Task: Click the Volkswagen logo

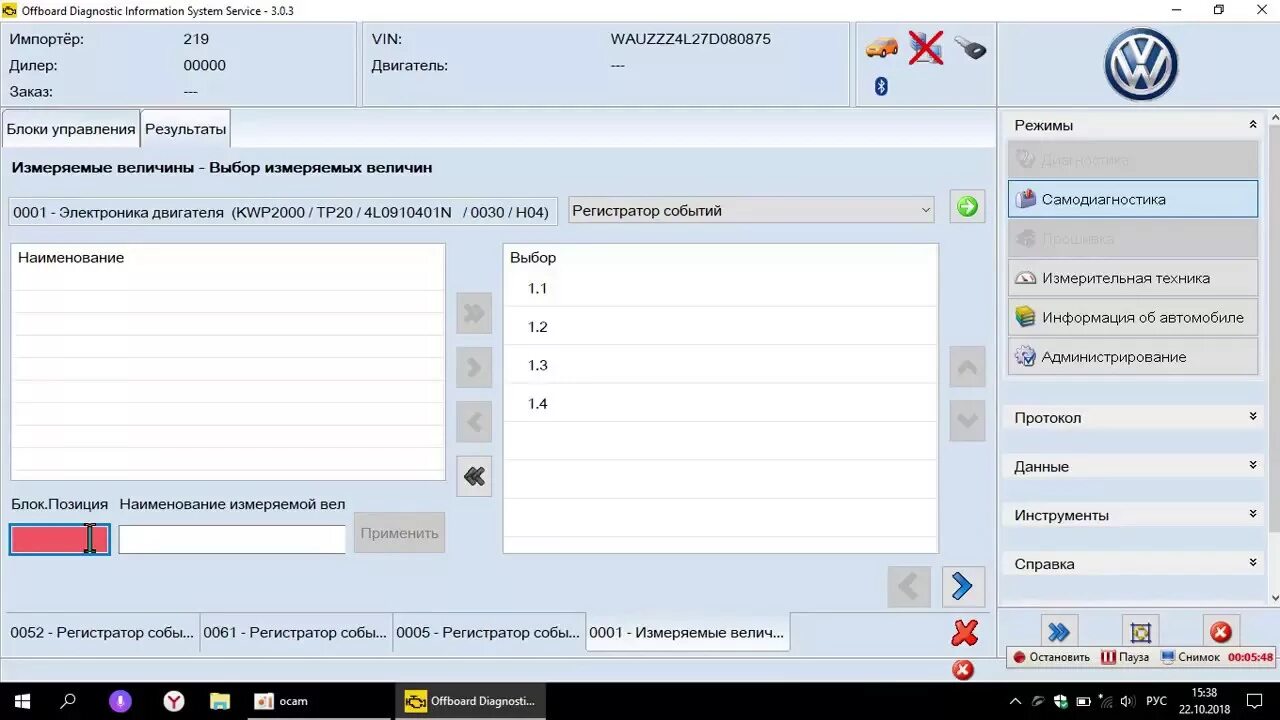Action: coord(1139,64)
